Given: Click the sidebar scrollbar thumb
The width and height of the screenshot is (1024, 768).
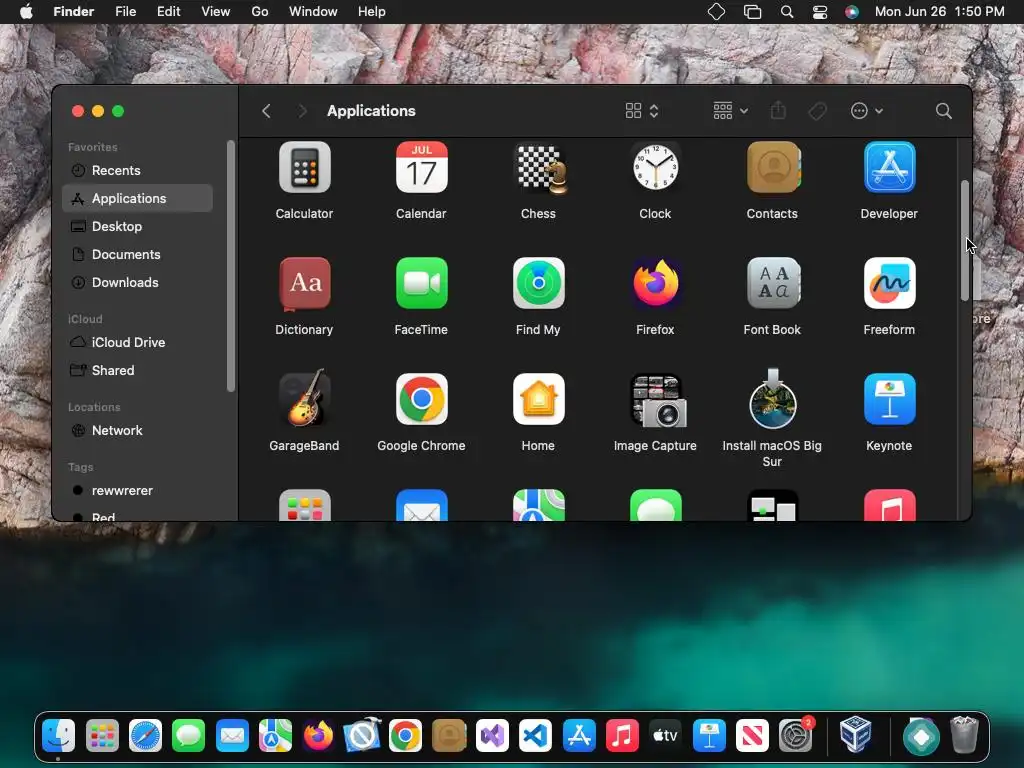Looking at the screenshot, I should pyautogui.click(x=230, y=266).
